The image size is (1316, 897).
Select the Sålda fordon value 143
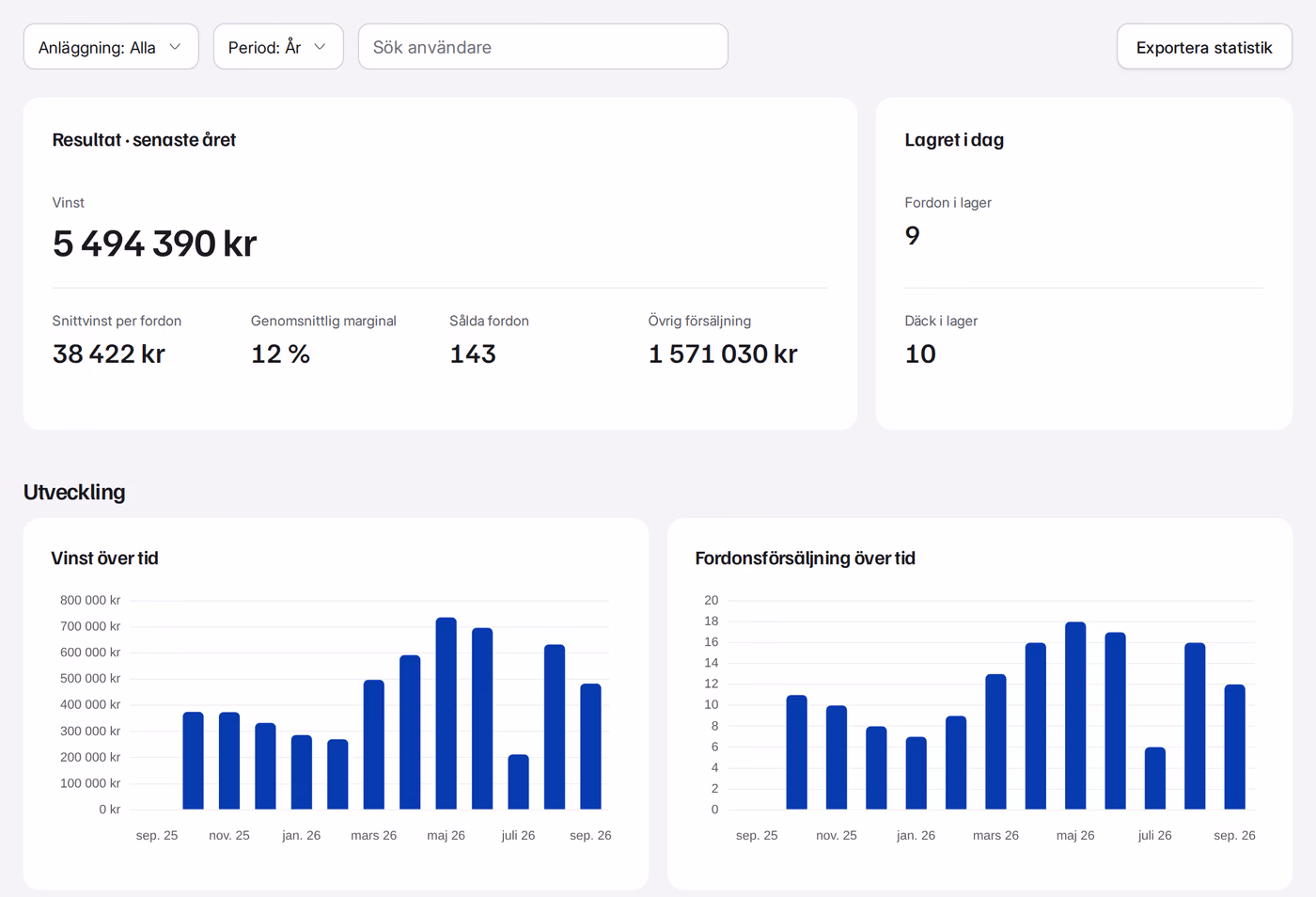[x=473, y=354]
